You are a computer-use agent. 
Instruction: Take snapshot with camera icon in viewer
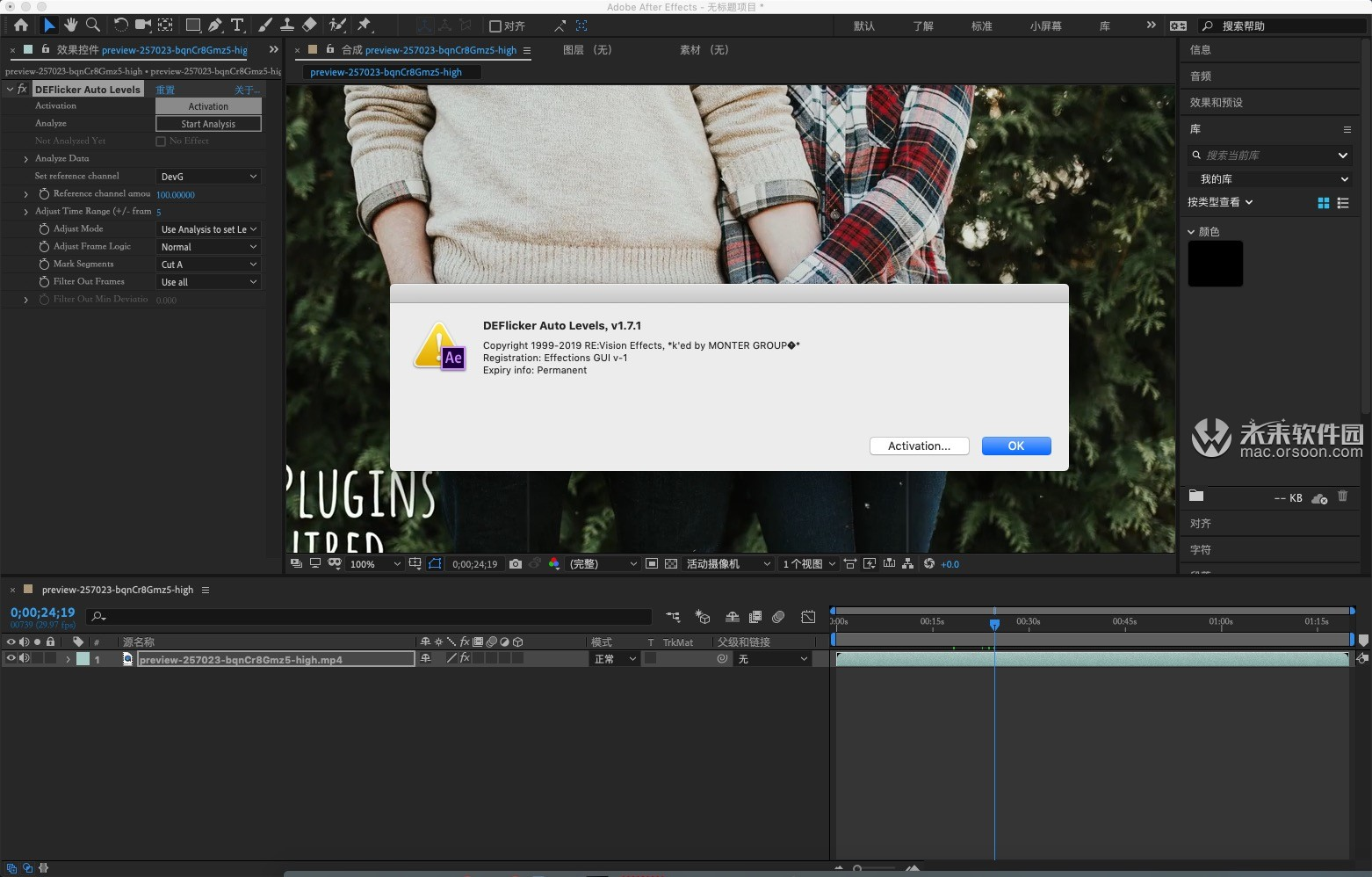tap(516, 564)
